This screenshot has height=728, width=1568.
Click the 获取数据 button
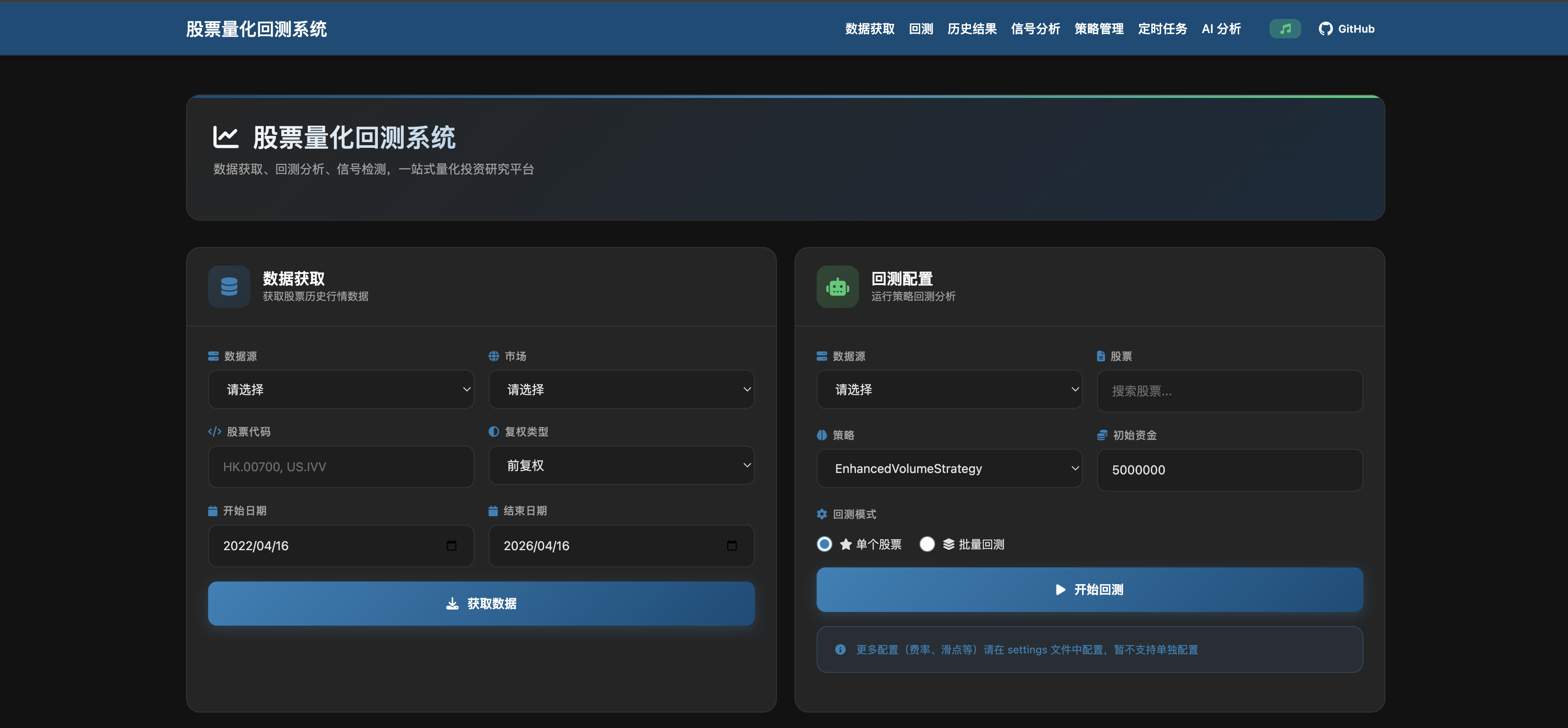(x=481, y=603)
